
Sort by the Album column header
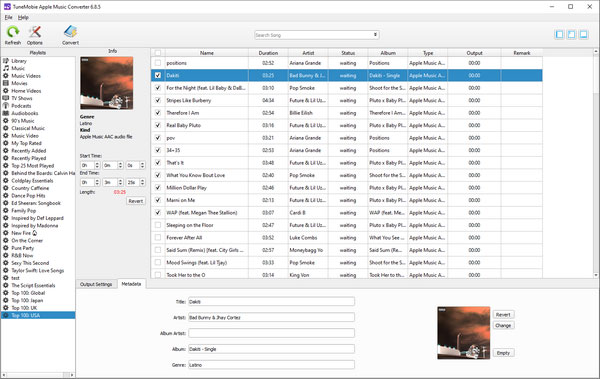coord(388,53)
